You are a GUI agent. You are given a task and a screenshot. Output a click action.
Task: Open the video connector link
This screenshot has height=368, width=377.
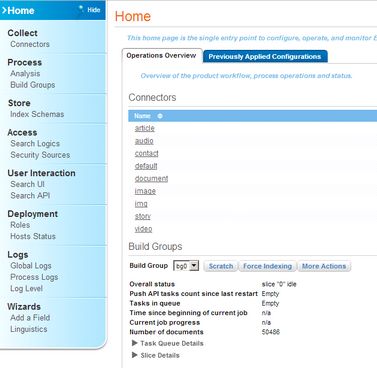pos(143,229)
